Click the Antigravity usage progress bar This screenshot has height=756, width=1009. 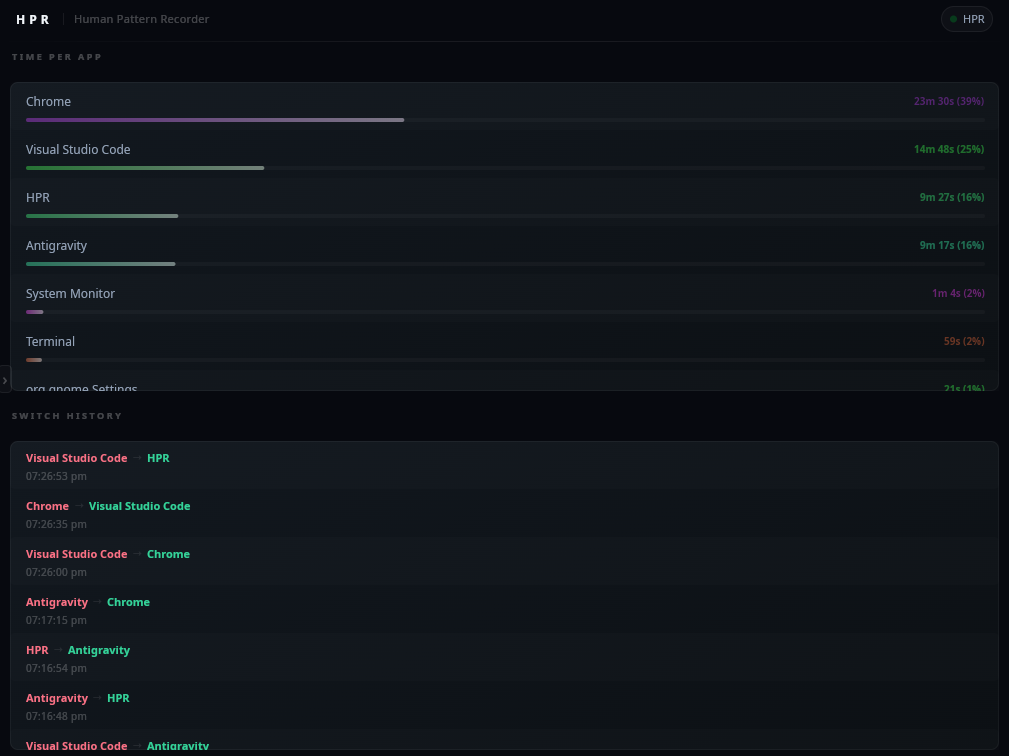pos(100,264)
